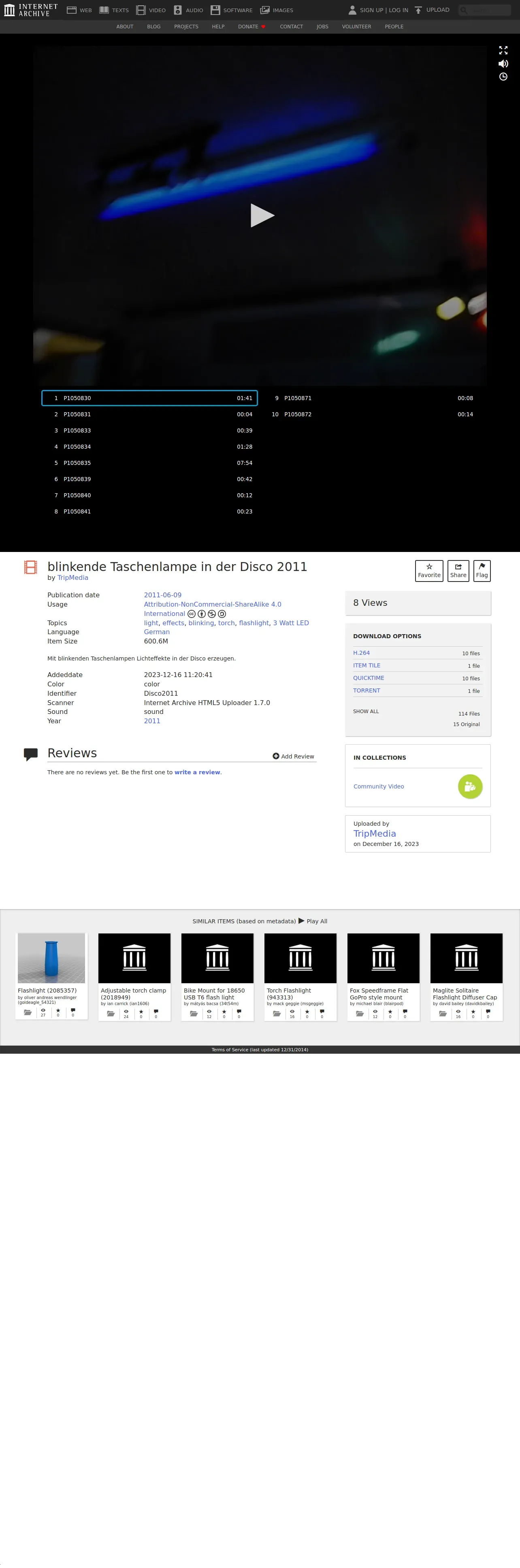Enter fullscreen video mode
The width and height of the screenshot is (520, 1568).
pyautogui.click(x=503, y=51)
